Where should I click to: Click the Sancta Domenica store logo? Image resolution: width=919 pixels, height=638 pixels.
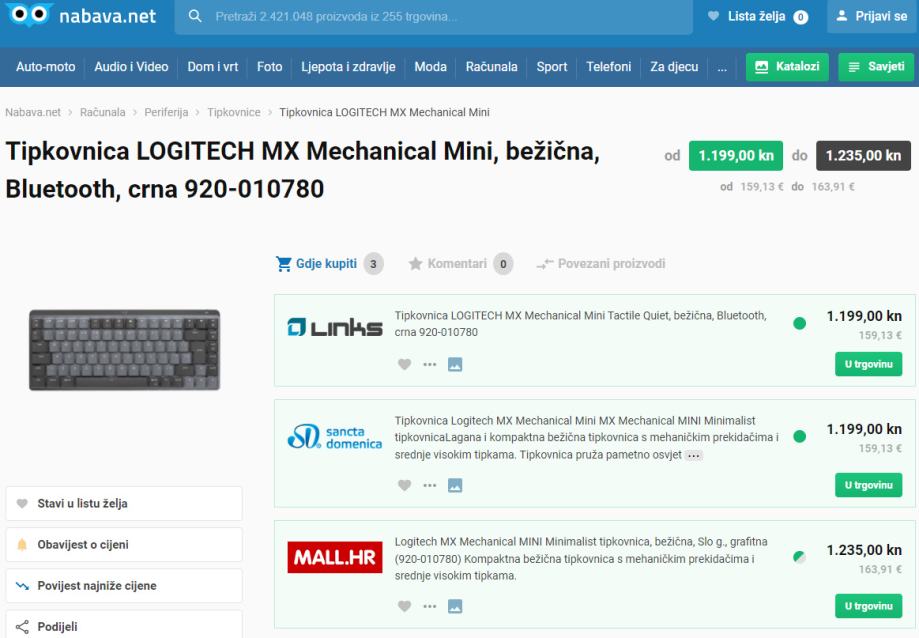tap(335, 437)
